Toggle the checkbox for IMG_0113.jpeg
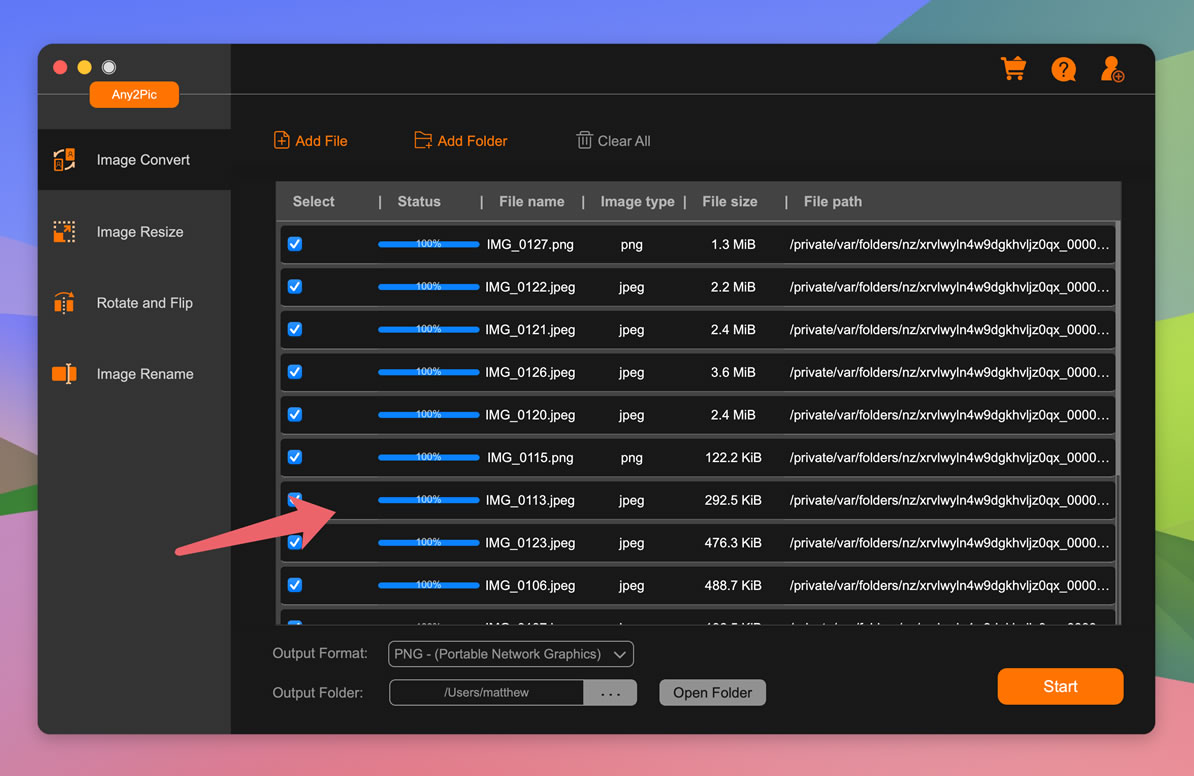 coord(295,499)
